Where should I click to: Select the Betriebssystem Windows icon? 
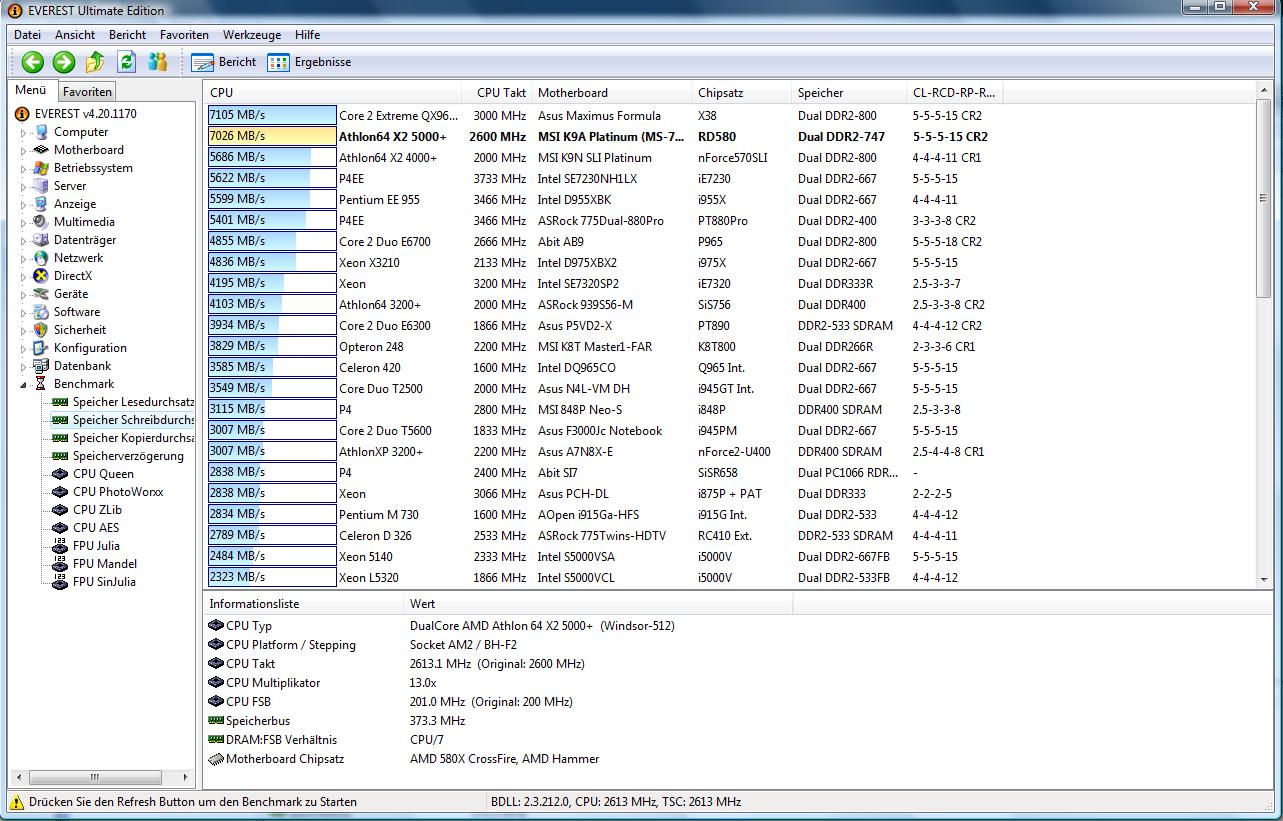coord(41,168)
